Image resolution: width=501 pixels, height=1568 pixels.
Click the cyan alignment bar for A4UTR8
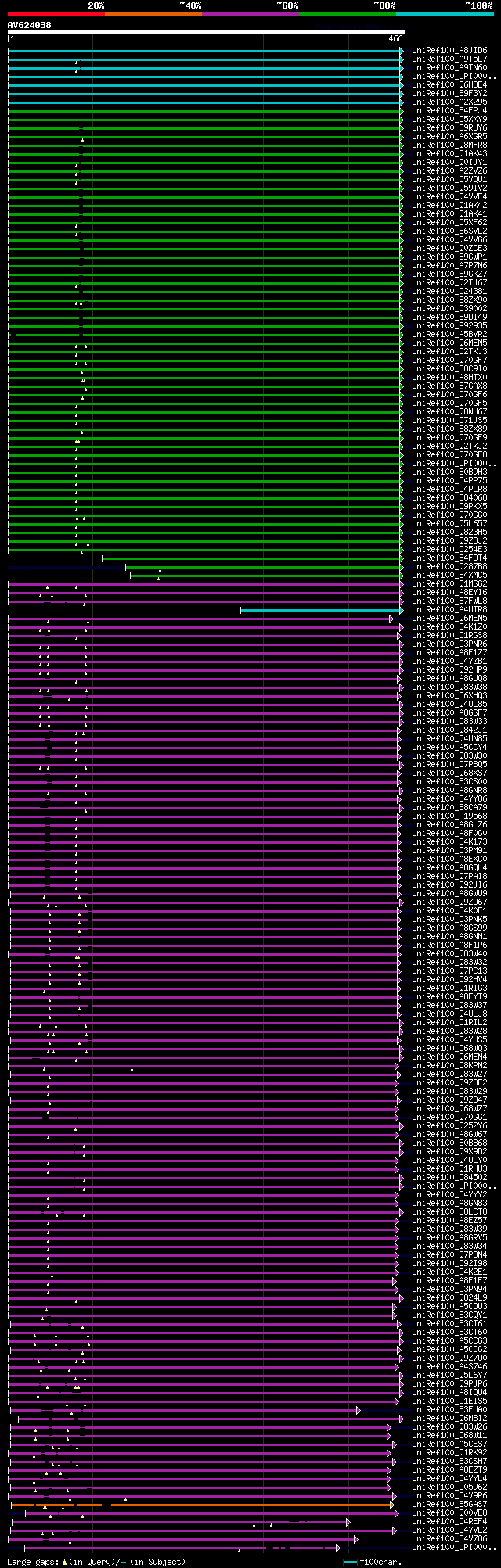322,610
